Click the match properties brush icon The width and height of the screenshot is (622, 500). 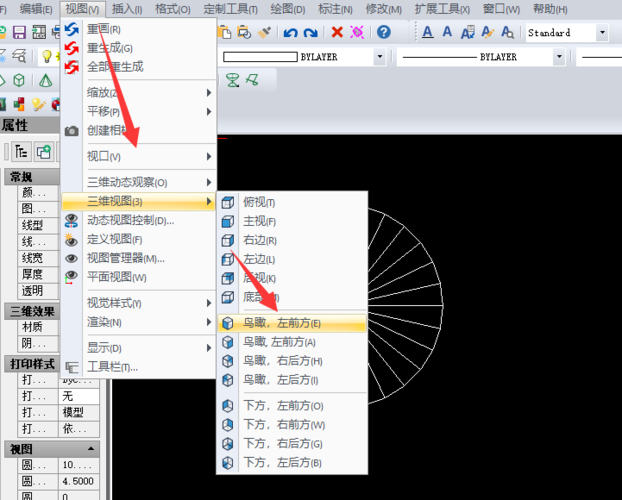pos(264,32)
